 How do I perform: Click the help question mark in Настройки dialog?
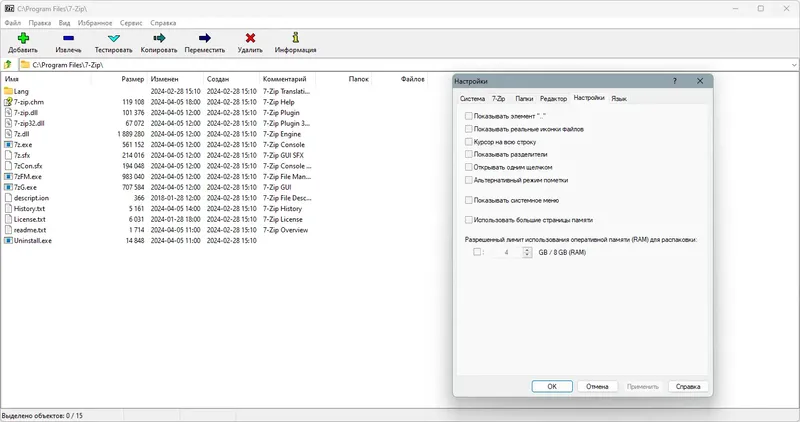(674, 81)
